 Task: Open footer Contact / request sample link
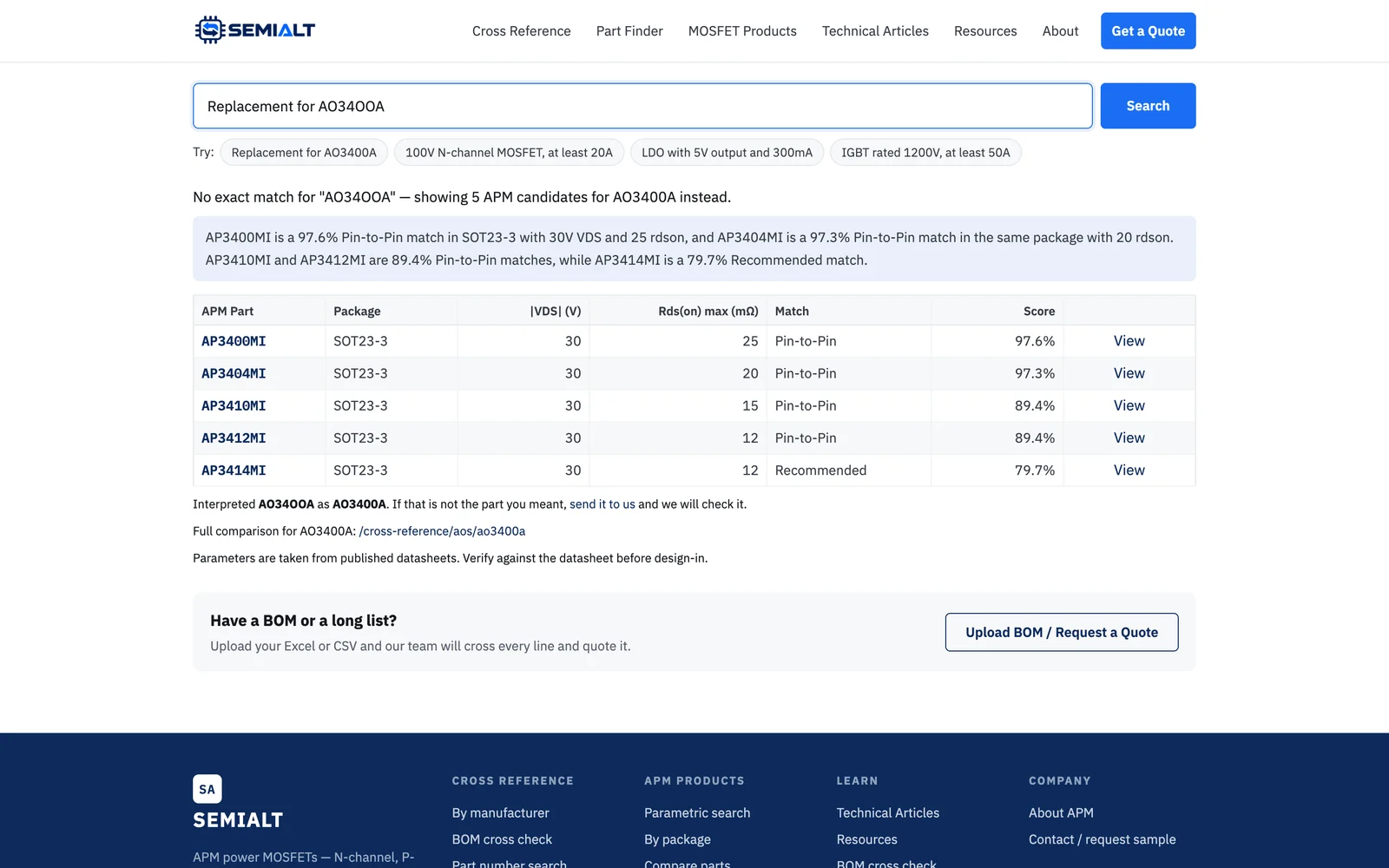tap(1103, 840)
